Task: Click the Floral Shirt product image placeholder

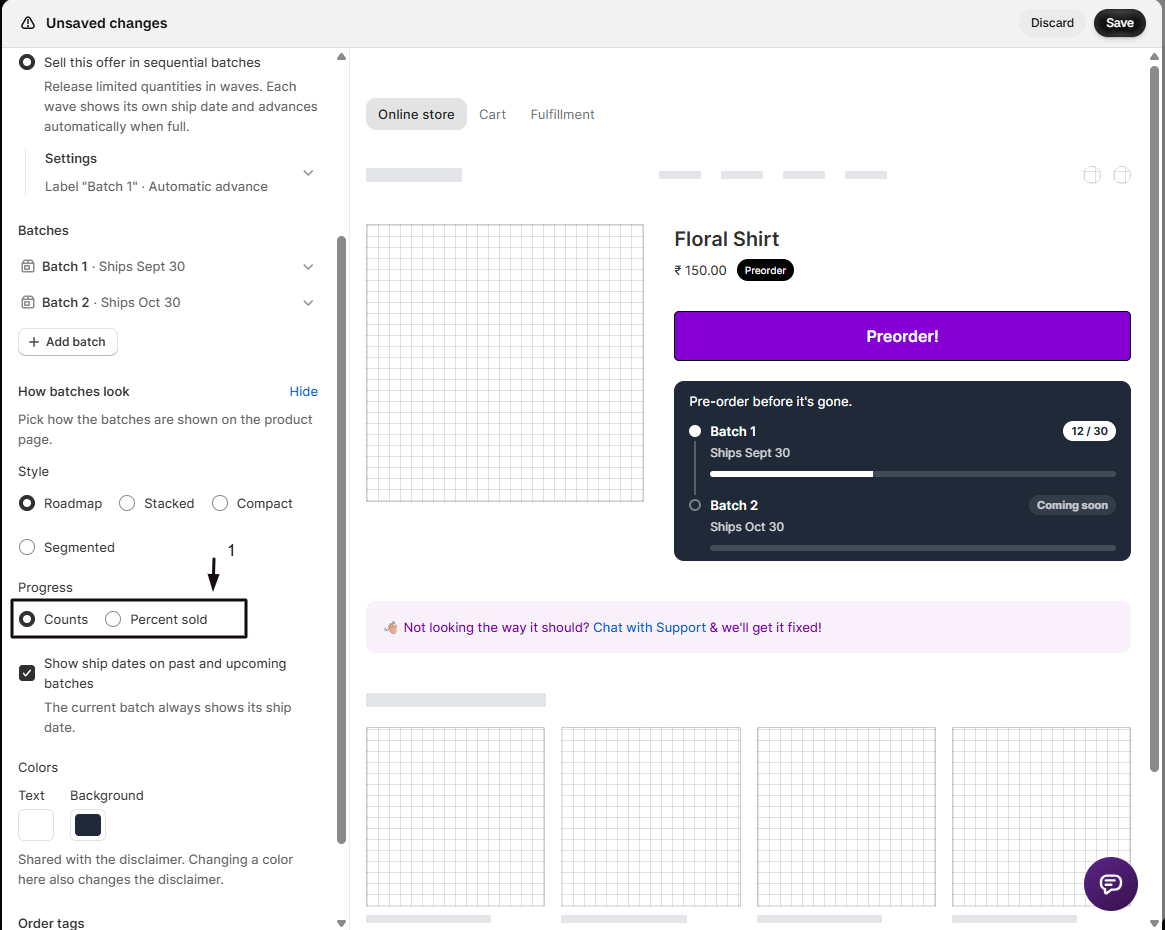Action: click(504, 363)
